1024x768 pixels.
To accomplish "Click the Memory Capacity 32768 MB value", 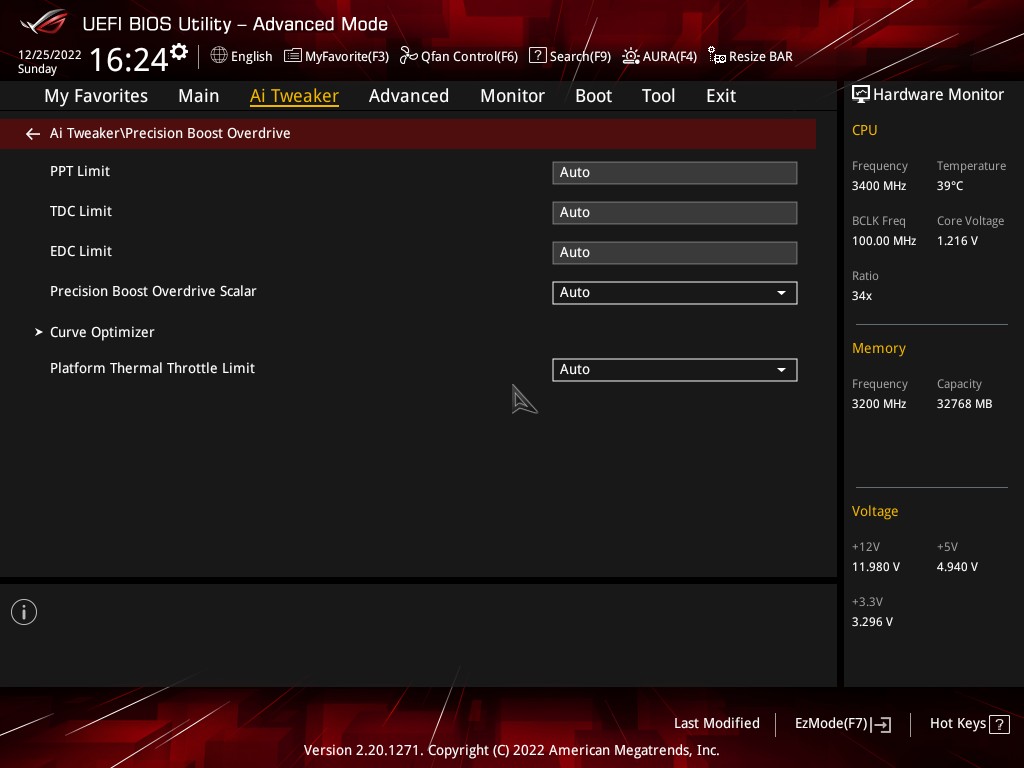I will point(964,404).
